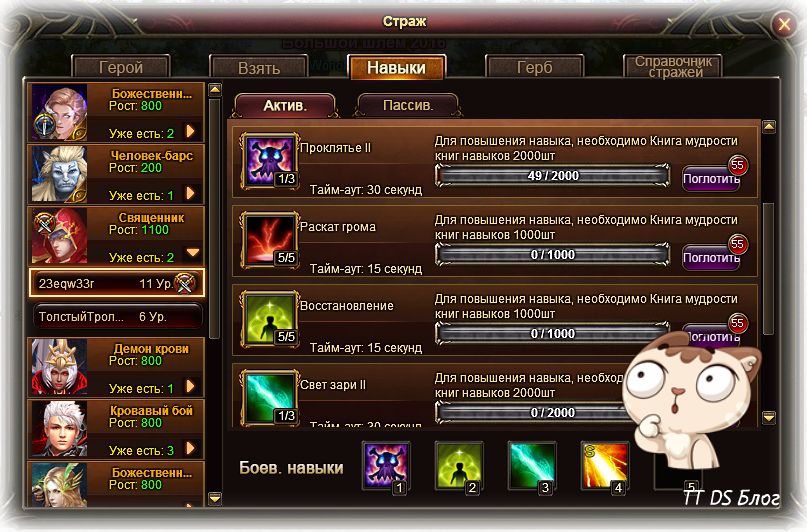Select guard ТолстыйТрол... 6 Ур.
The width and height of the screenshot is (807, 532).
[x=117, y=316]
